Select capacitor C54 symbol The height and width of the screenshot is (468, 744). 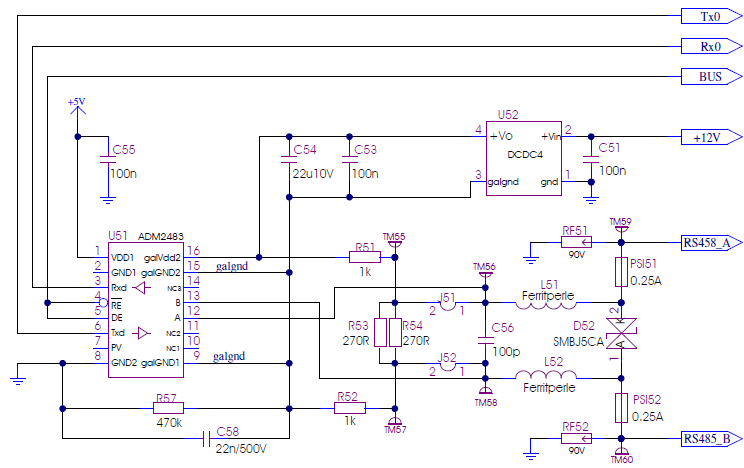click(289, 159)
